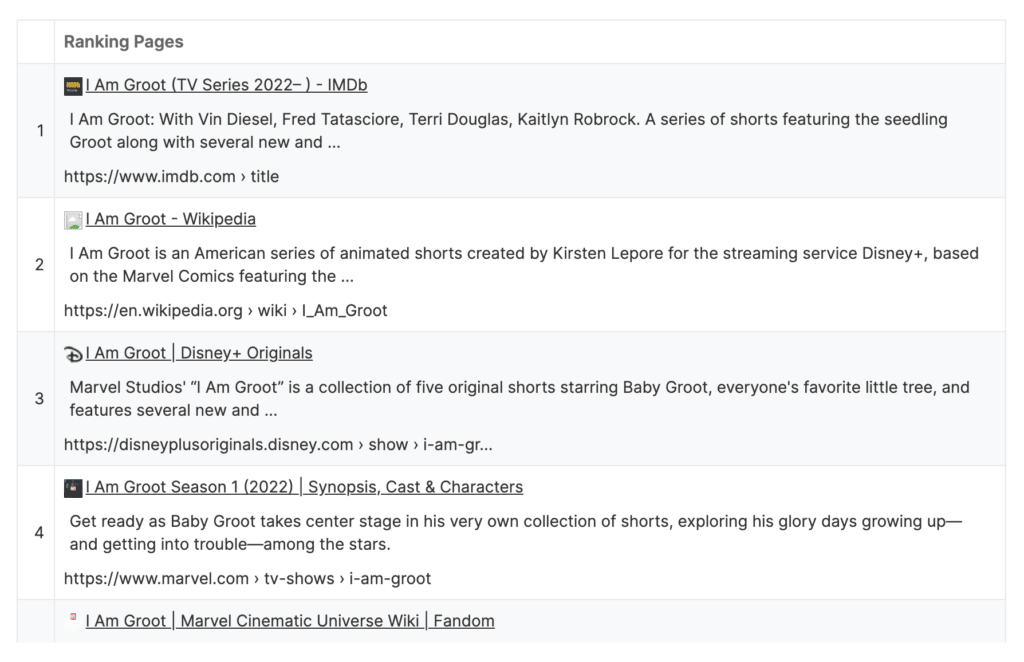Select the disneyplusoriginals.disney.com URL breadcrumb
This screenshot has height=662, width=1024.
tap(278, 444)
